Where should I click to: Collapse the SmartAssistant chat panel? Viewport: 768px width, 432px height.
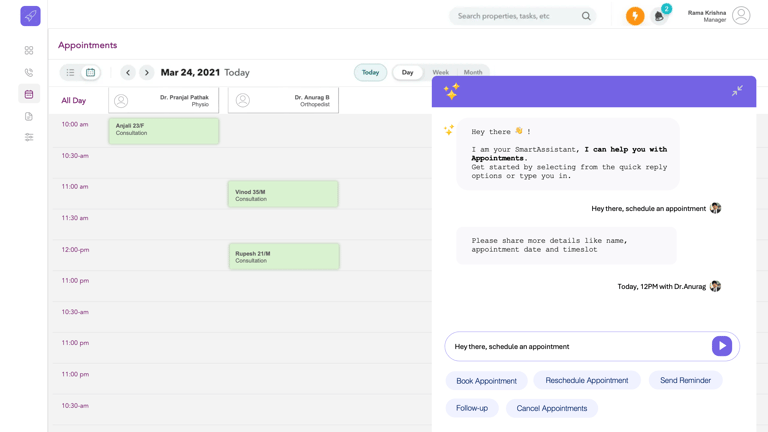pyautogui.click(x=737, y=91)
